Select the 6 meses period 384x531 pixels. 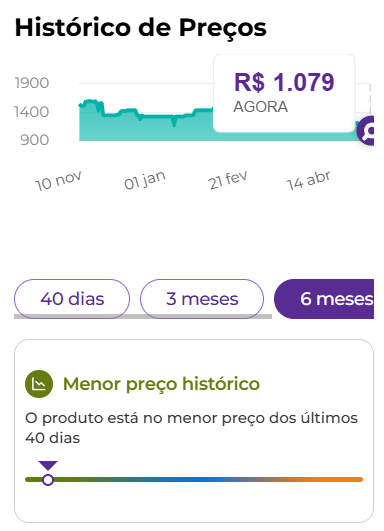tap(324, 299)
